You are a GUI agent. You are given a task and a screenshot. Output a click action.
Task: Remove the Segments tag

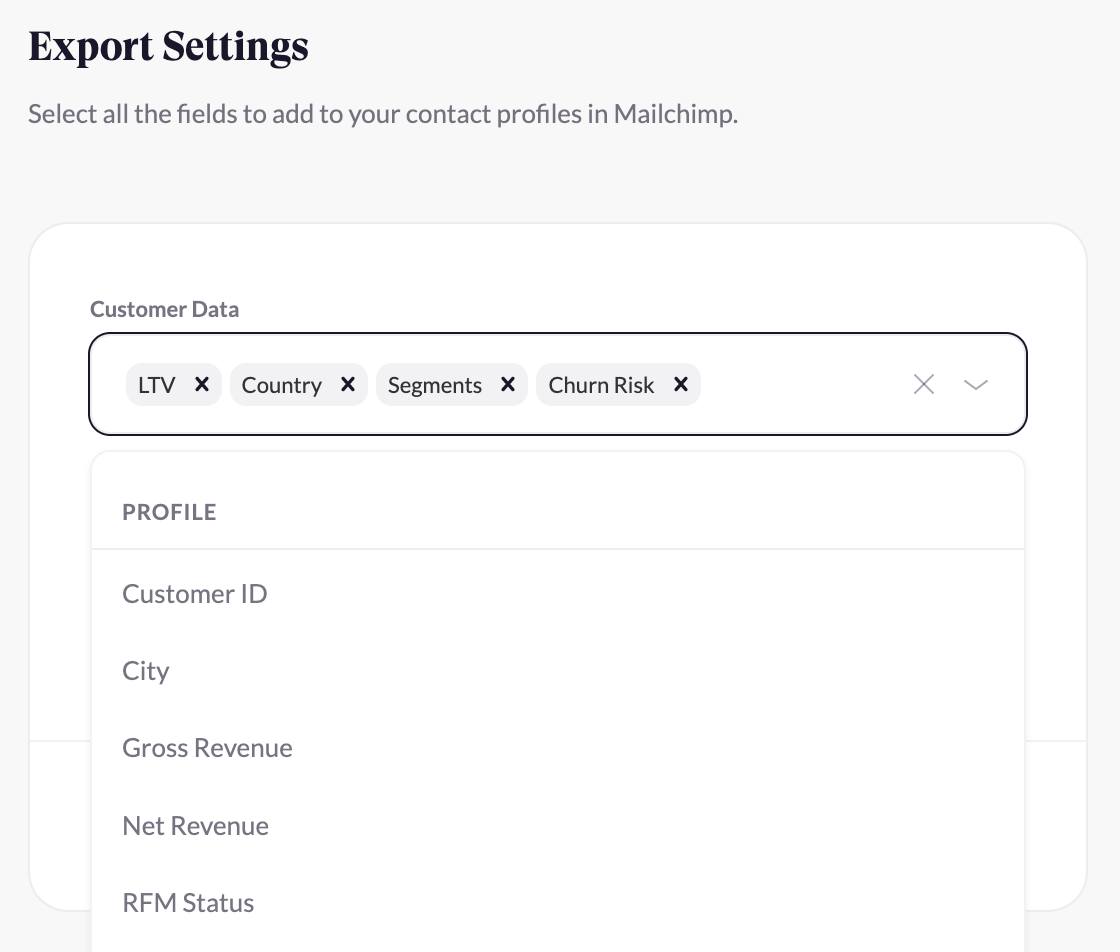point(508,385)
